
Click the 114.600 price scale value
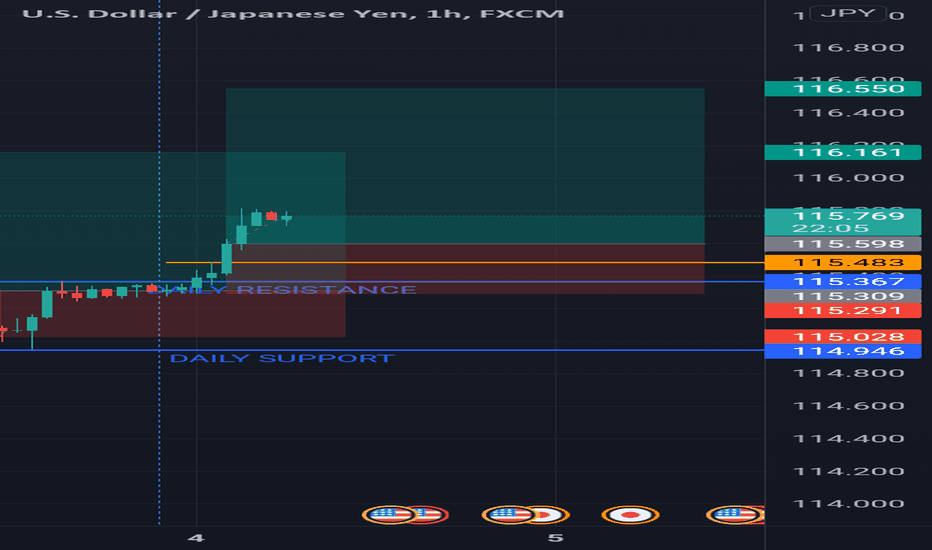point(849,406)
